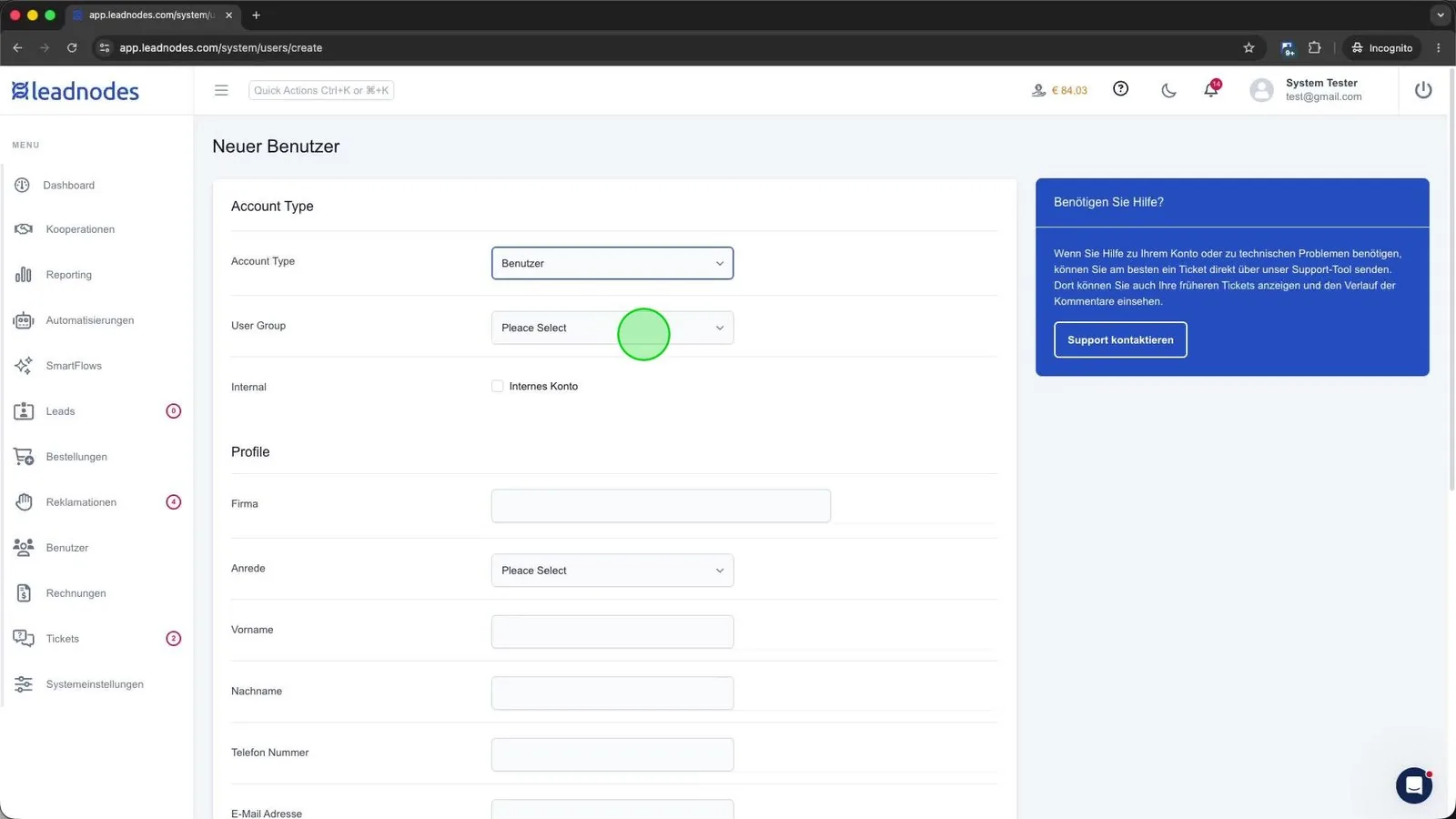The width and height of the screenshot is (1456, 819).
Task: Reload the page in the browser
Action: coord(72,47)
